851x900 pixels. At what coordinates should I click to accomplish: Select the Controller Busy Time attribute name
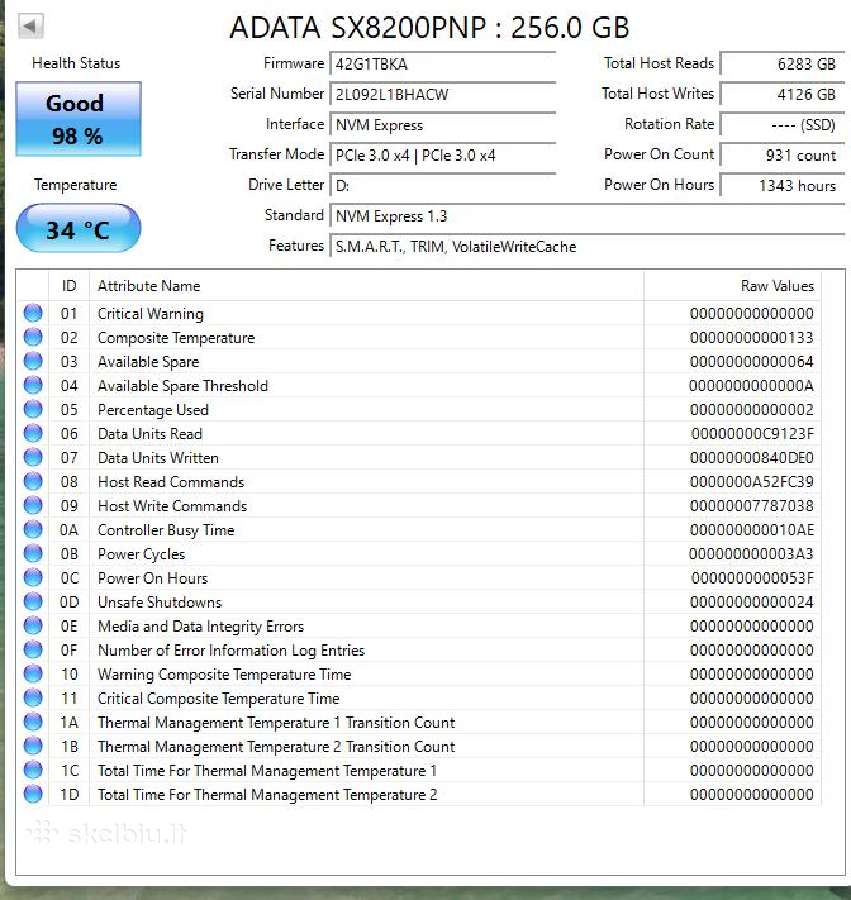click(x=166, y=530)
